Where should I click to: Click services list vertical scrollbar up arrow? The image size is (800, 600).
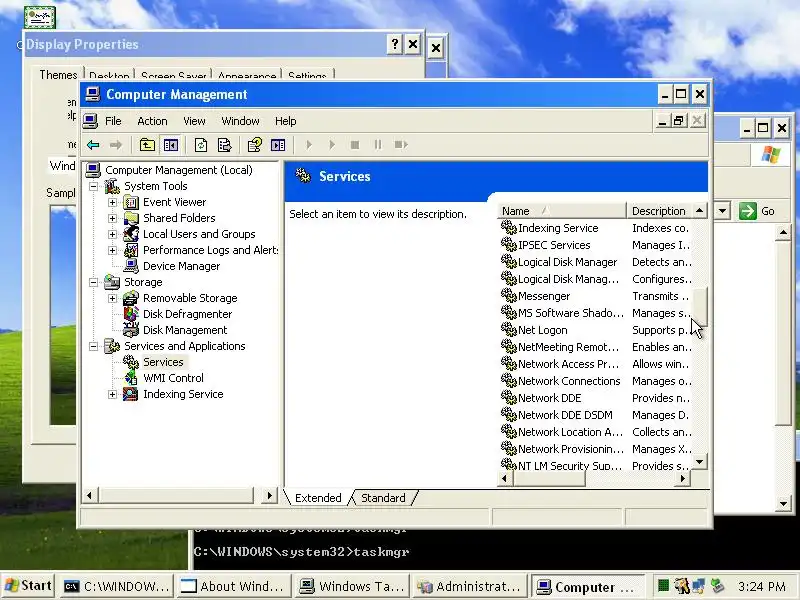click(x=700, y=210)
